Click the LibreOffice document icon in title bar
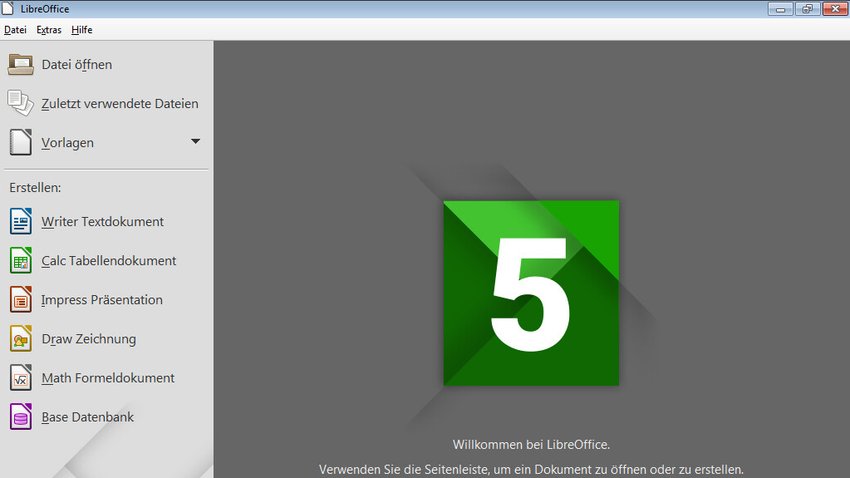Image resolution: width=850 pixels, height=478 pixels. pyautogui.click(x=7, y=8)
